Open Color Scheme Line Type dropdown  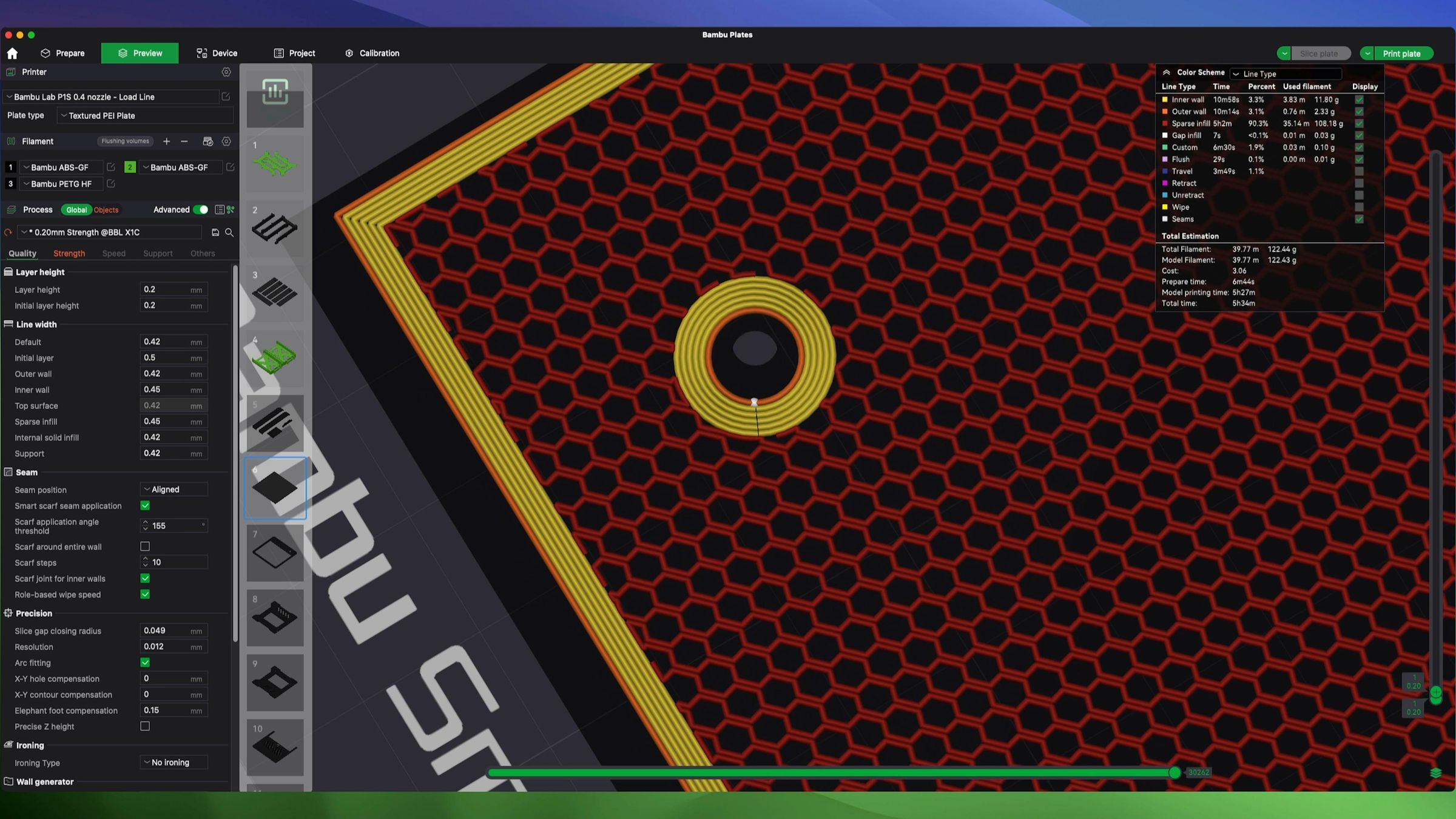pyautogui.click(x=1285, y=74)
